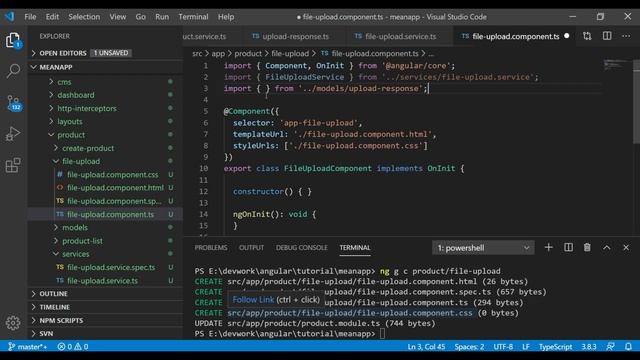Click the master branch indicator
This screenshot has width=640, height=360.
pos(27,347)
